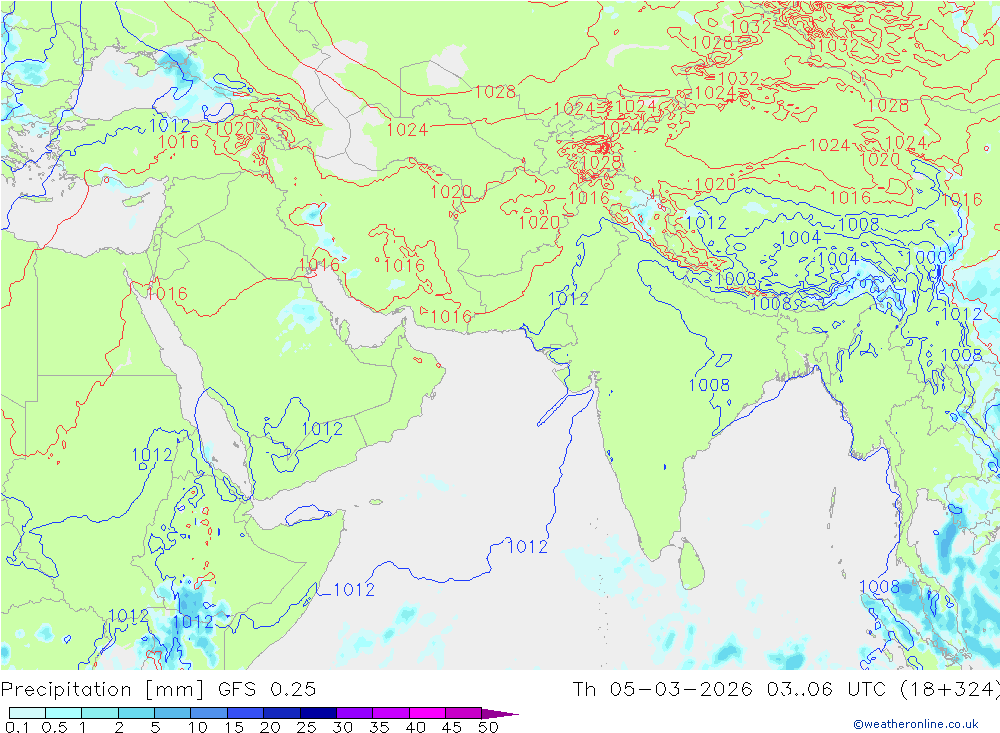Open the weatheronline.co.uk copyright link

(x=916, y=723)
